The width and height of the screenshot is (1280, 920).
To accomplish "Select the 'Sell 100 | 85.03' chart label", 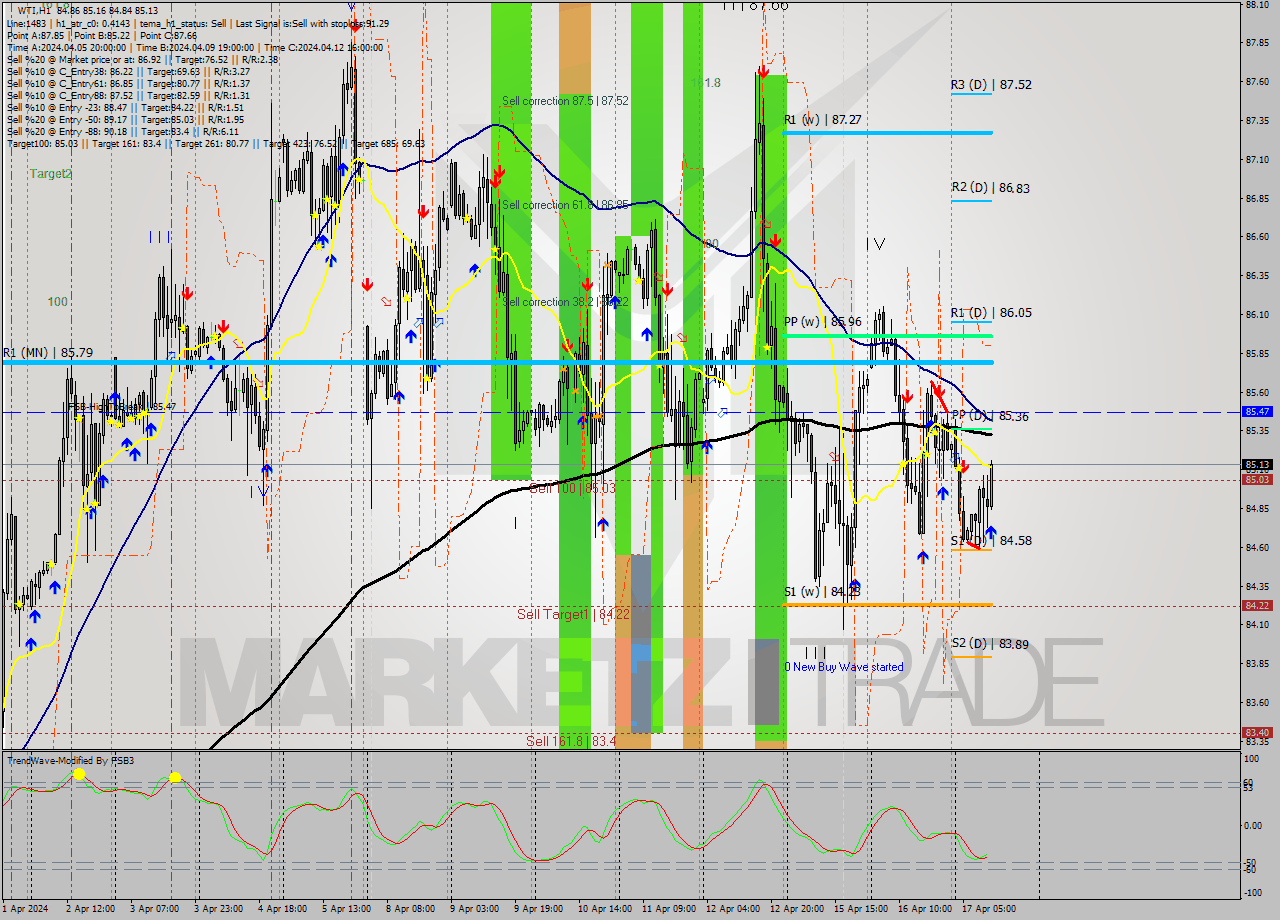I will tap(572, 488).
